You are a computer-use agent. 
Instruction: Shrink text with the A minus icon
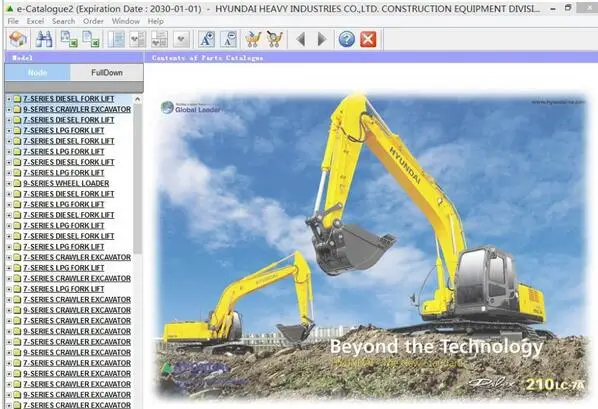coord(229,39)
